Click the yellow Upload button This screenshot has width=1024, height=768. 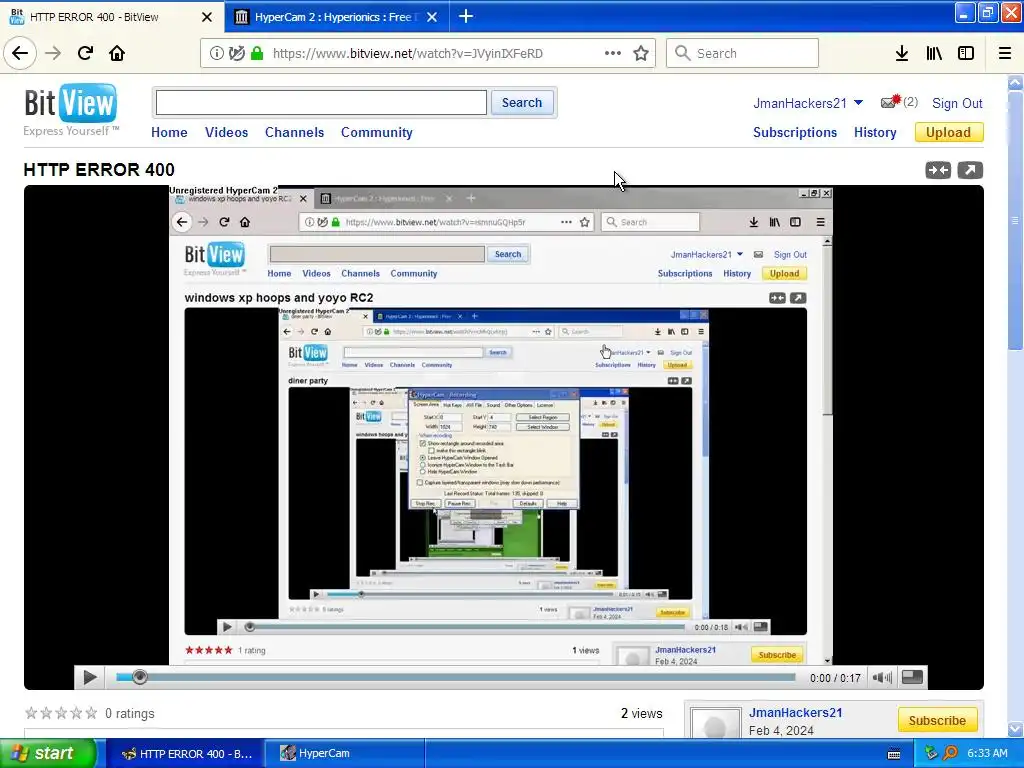(948, 133)
